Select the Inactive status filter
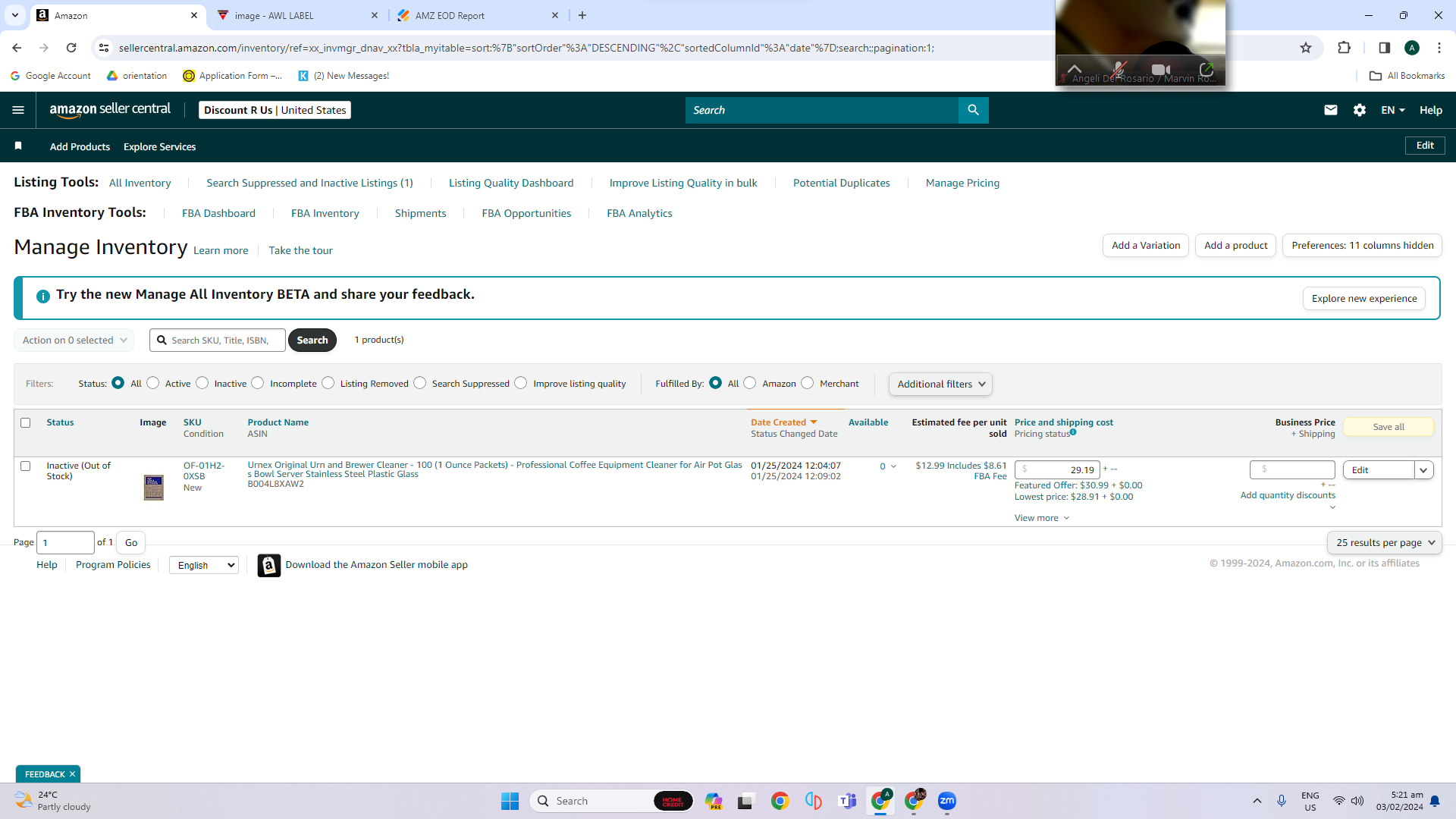Screen dimensions: 1456x819 pos(202,383)
